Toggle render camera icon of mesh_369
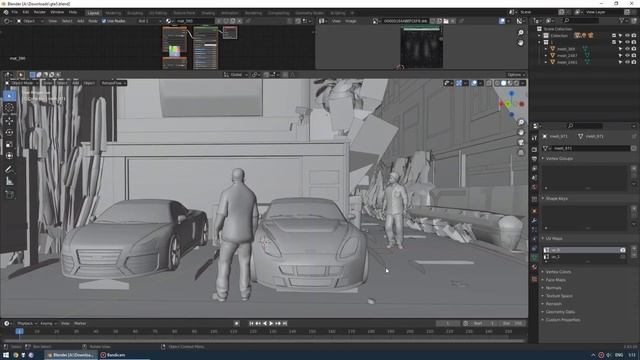Image resolution: width=640 pixels, height=360 pixels. (634, 49)
